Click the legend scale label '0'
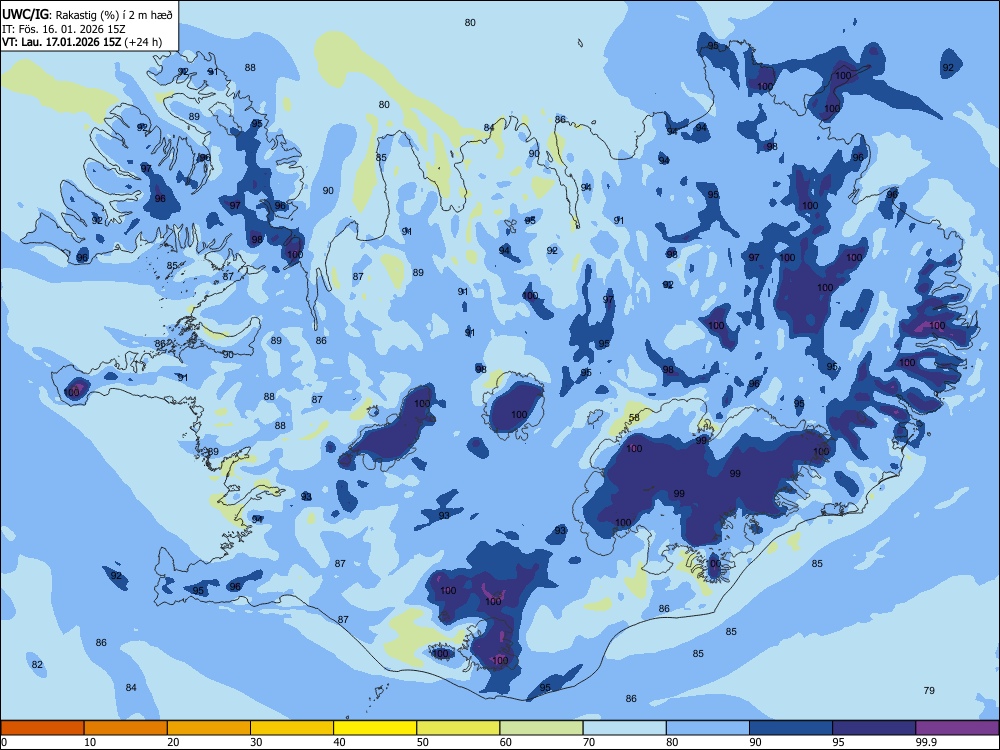Viewport: 1000px width, 750px height. (x=4, y=742)
